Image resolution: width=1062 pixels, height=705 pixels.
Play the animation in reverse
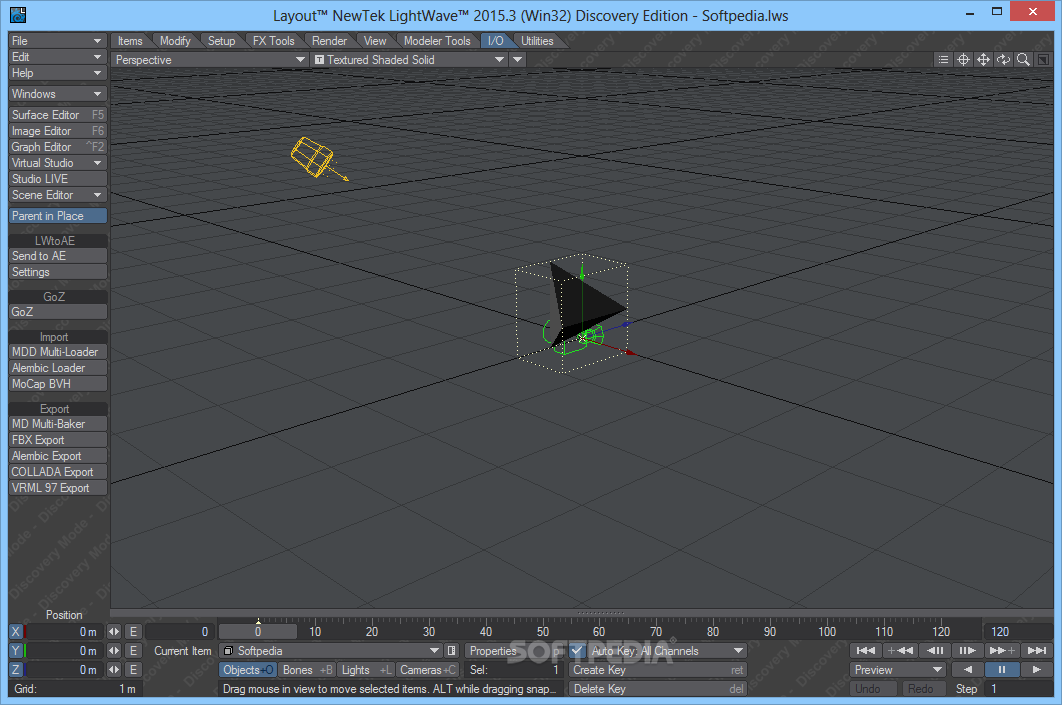(x=968, y=669)
